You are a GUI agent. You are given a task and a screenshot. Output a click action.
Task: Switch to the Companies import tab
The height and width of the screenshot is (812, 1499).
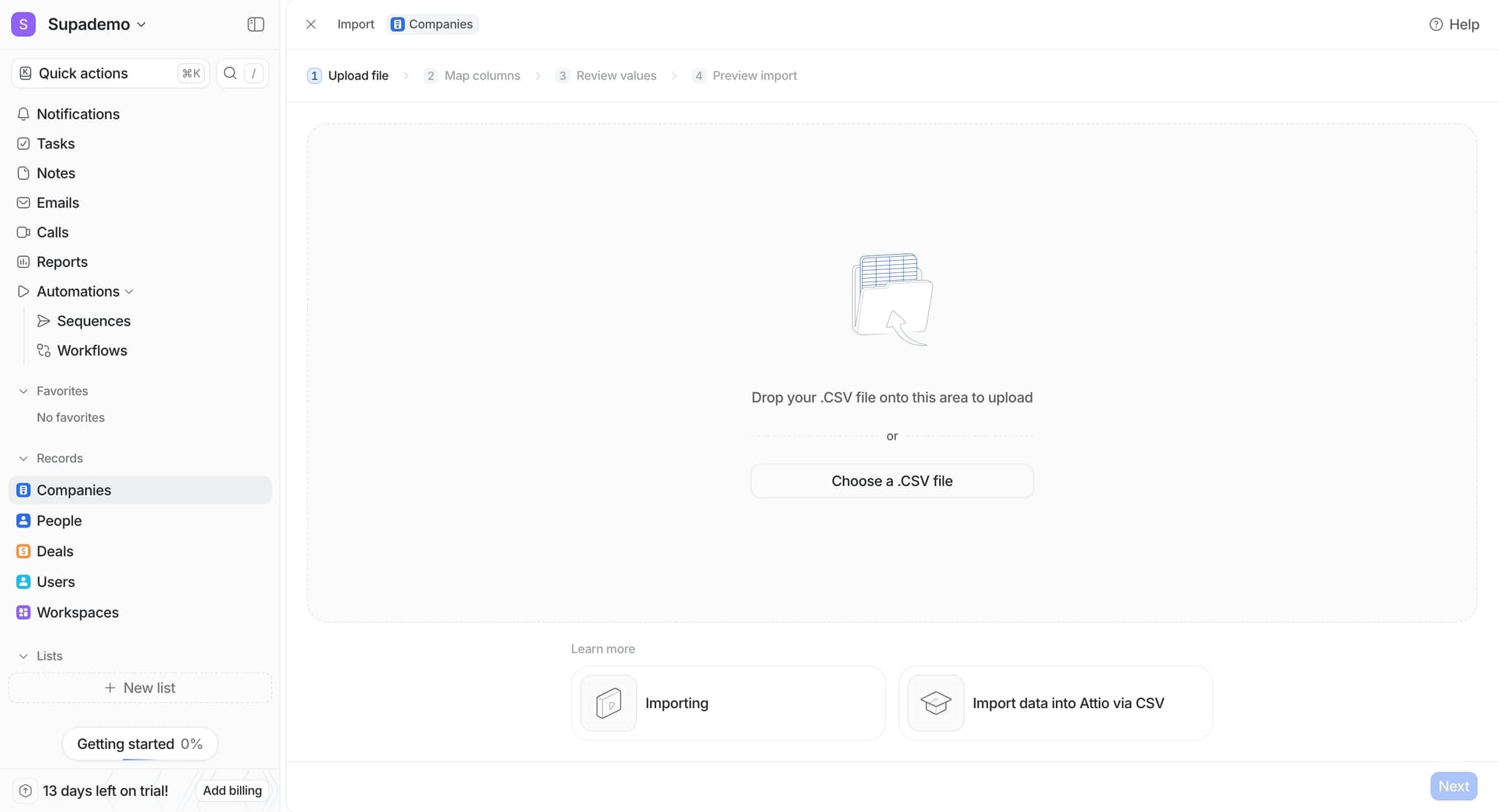(x=432, y=23)
